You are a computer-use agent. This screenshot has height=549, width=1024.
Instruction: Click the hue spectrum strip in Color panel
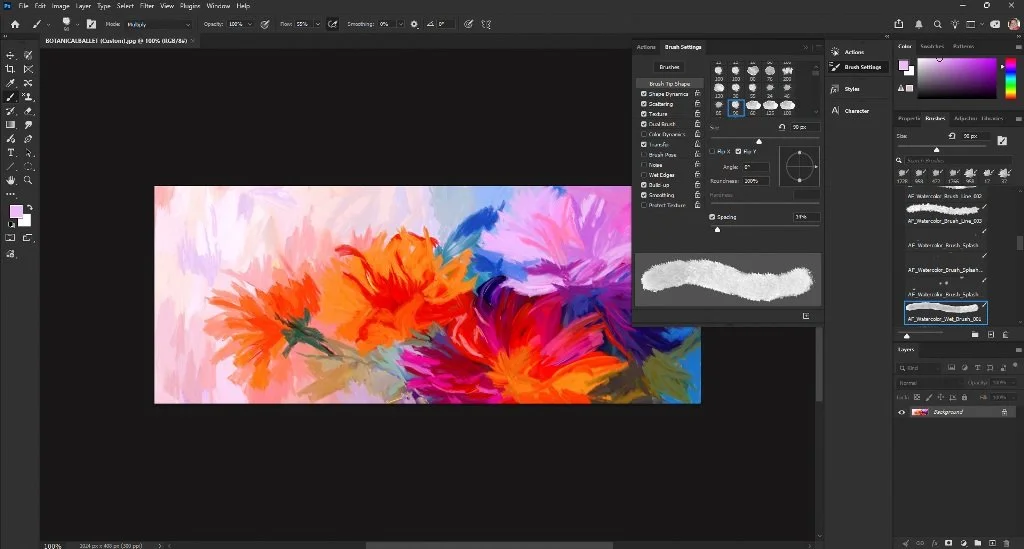tap(1010, 78)
